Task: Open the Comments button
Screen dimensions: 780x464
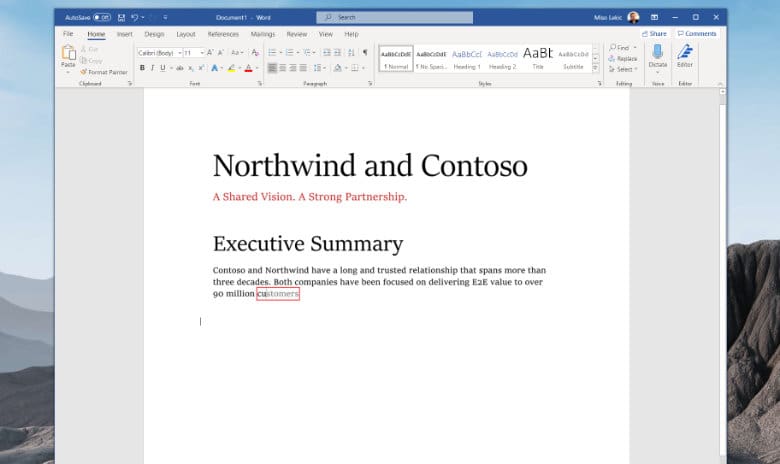Action: tap(696, 33)
